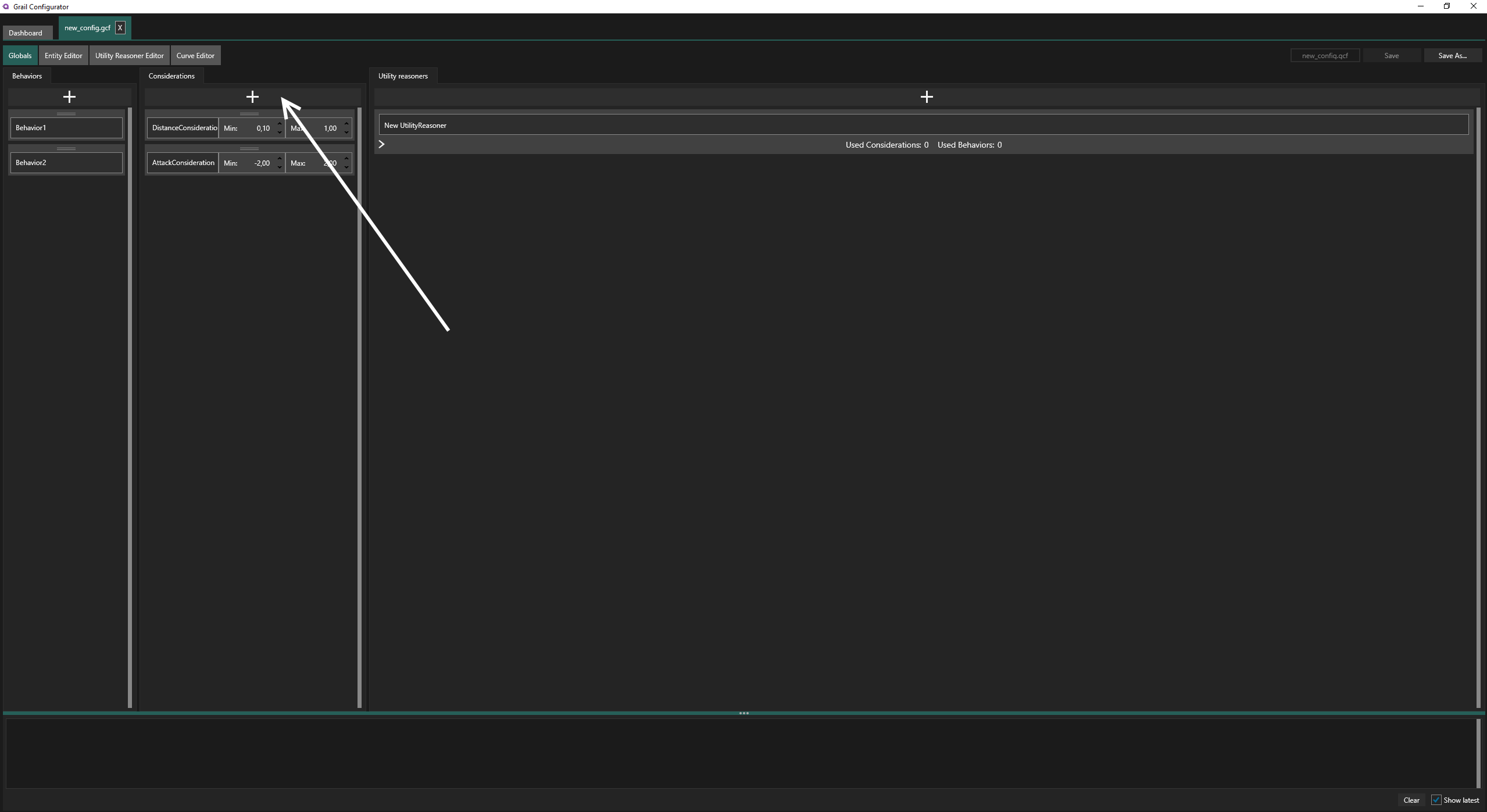Image resolution: width=1487 pixels, height=812 pixels.
Task: Grab the drag handle above Behavior1
Action: click(66, 113)
